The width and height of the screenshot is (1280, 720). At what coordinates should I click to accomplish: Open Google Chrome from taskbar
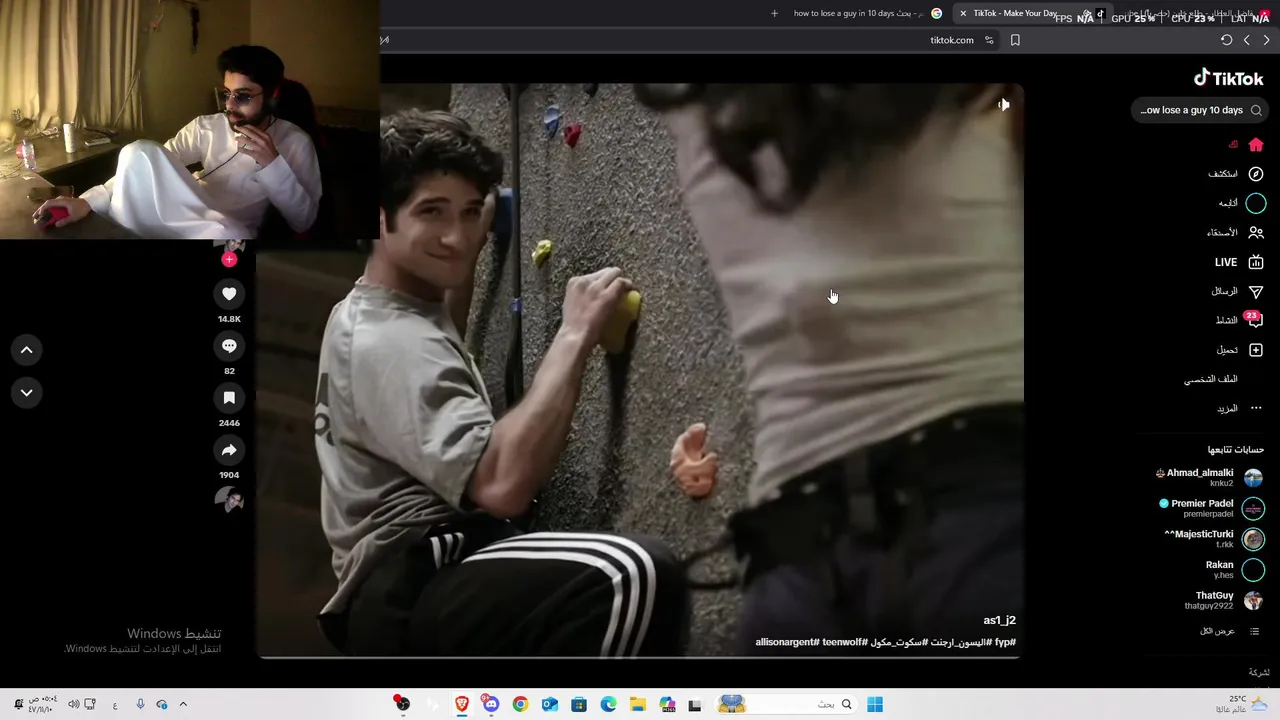[520, 704]
